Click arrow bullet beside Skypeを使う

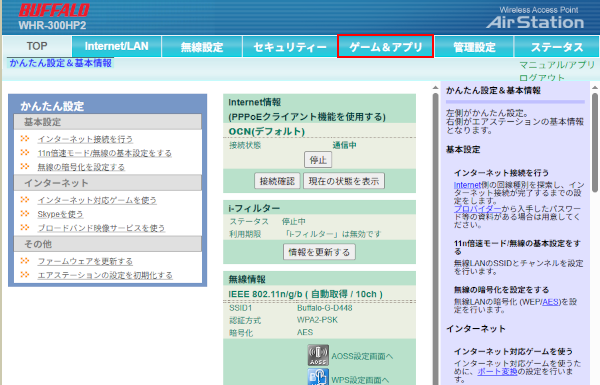coord(25,214)
